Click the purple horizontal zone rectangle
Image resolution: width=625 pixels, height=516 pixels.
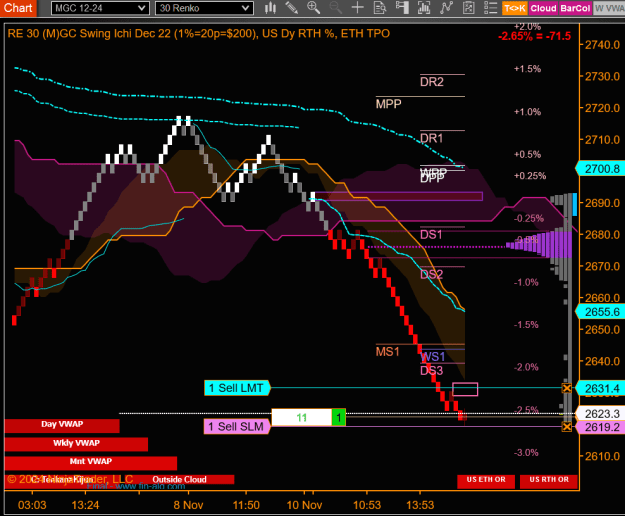pos(399,196)
